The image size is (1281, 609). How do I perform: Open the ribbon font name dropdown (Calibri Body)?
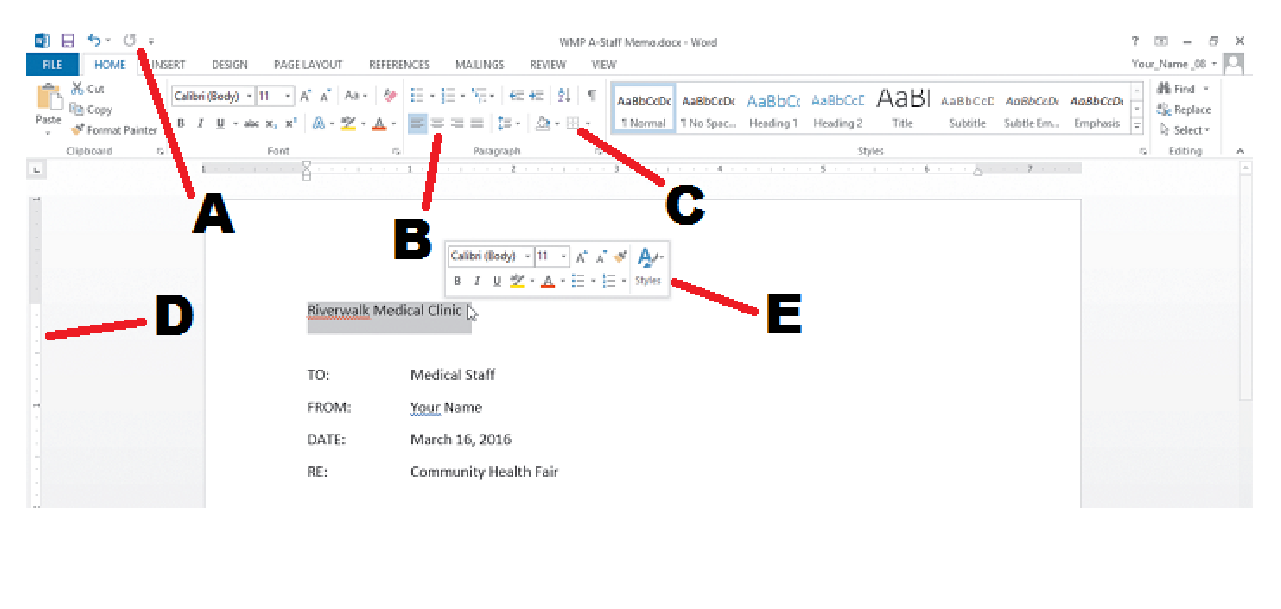coord(248,96)
